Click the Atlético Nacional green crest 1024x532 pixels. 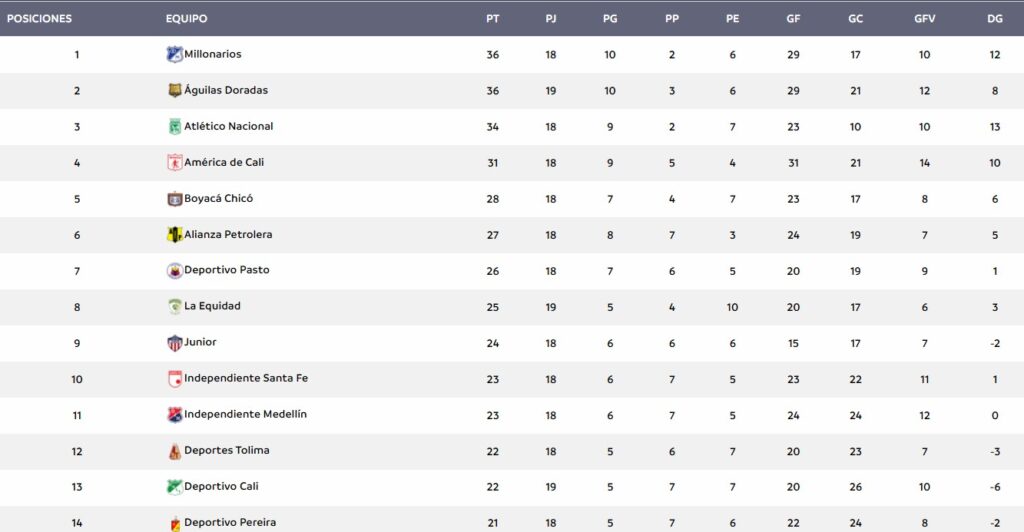tap(175, 126)
